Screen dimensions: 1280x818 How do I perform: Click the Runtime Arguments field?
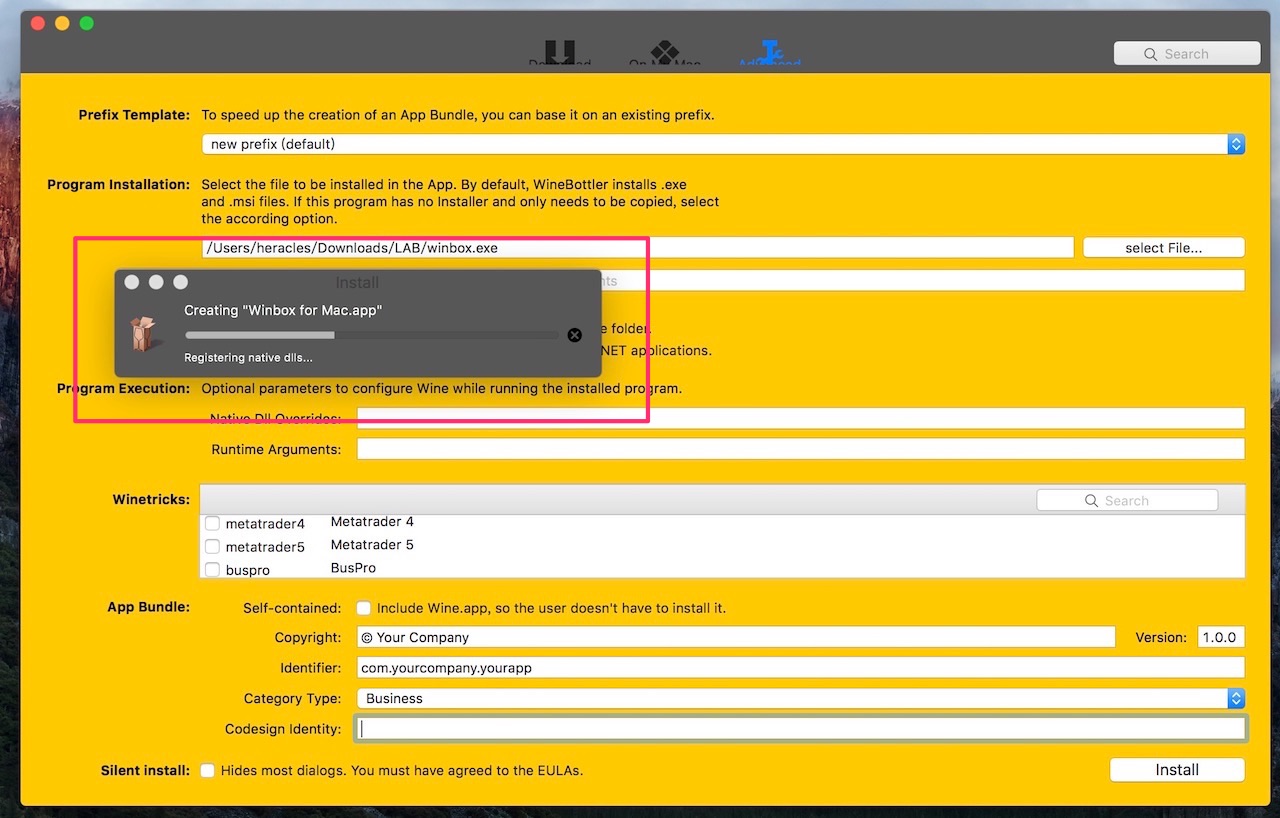pyautogui.click(x=801, y=449)
